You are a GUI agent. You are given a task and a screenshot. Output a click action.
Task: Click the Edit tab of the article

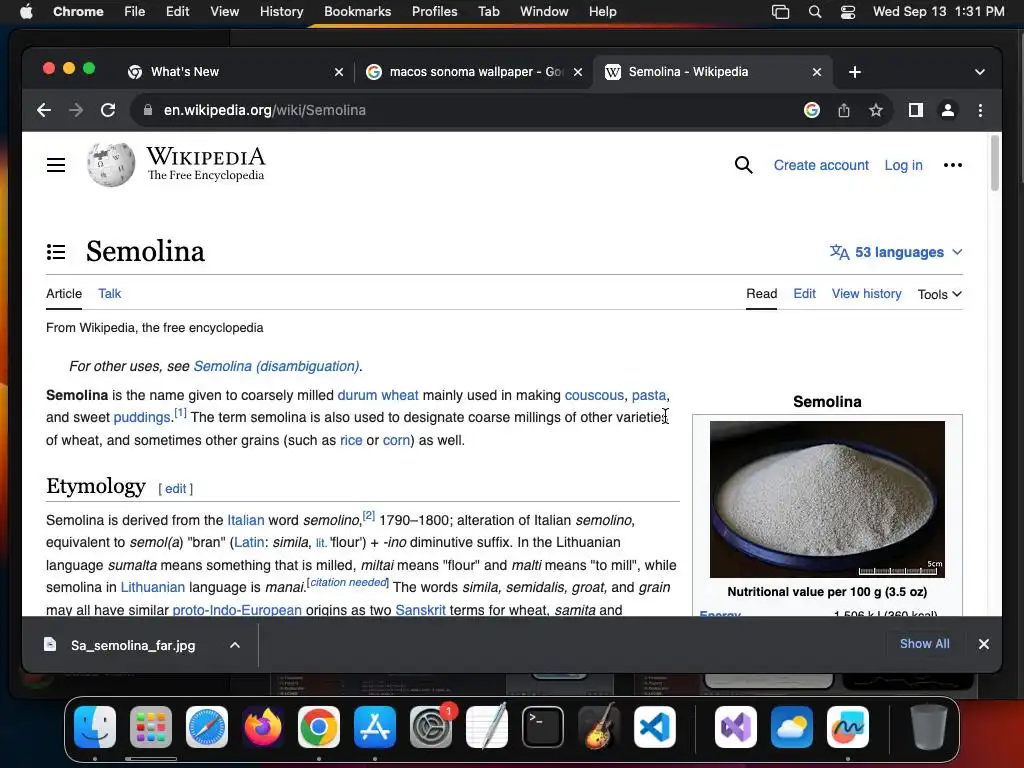click(x=805, y=294)
